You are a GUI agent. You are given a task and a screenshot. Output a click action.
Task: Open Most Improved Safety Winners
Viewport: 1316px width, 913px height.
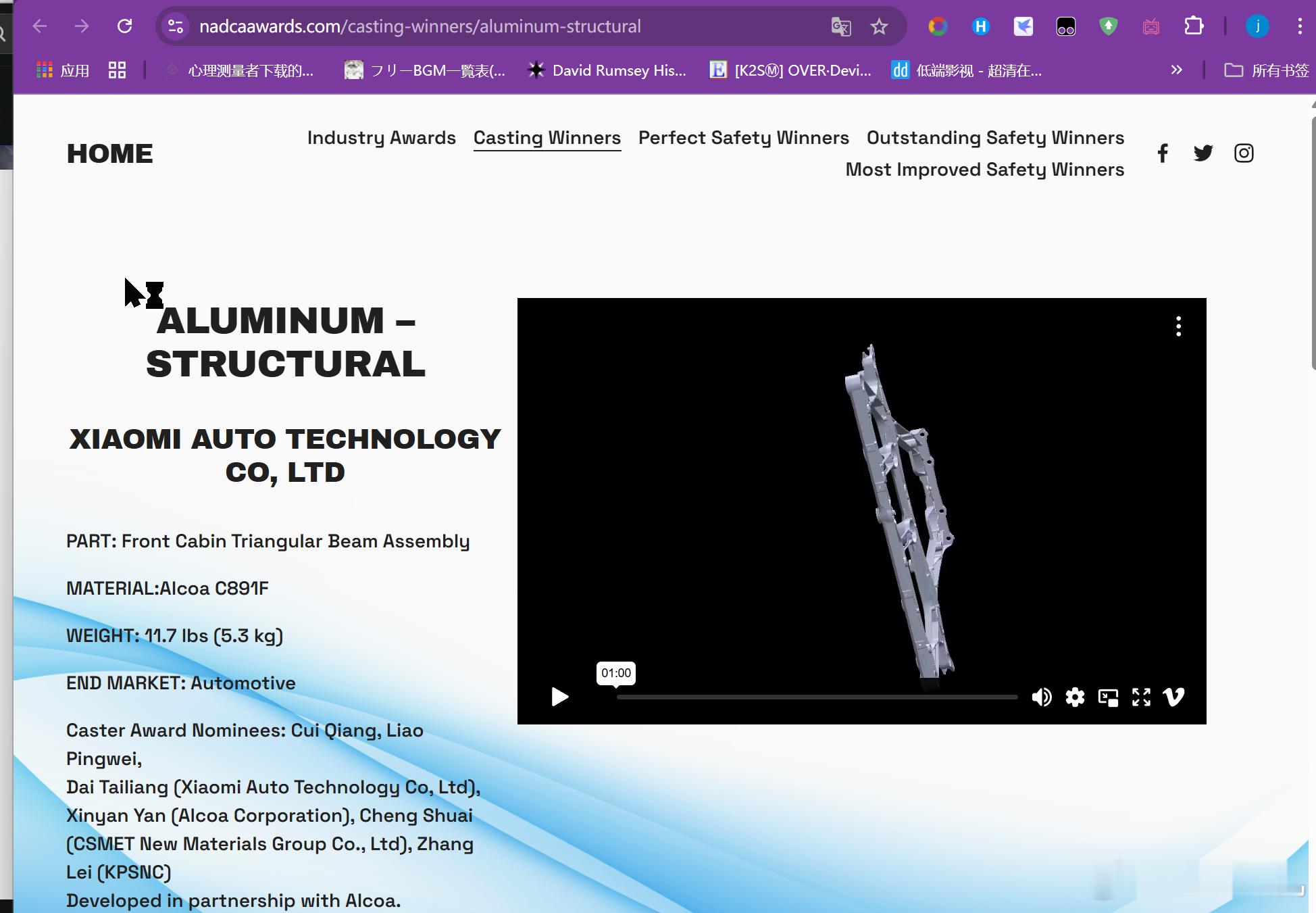click(984, 170)
